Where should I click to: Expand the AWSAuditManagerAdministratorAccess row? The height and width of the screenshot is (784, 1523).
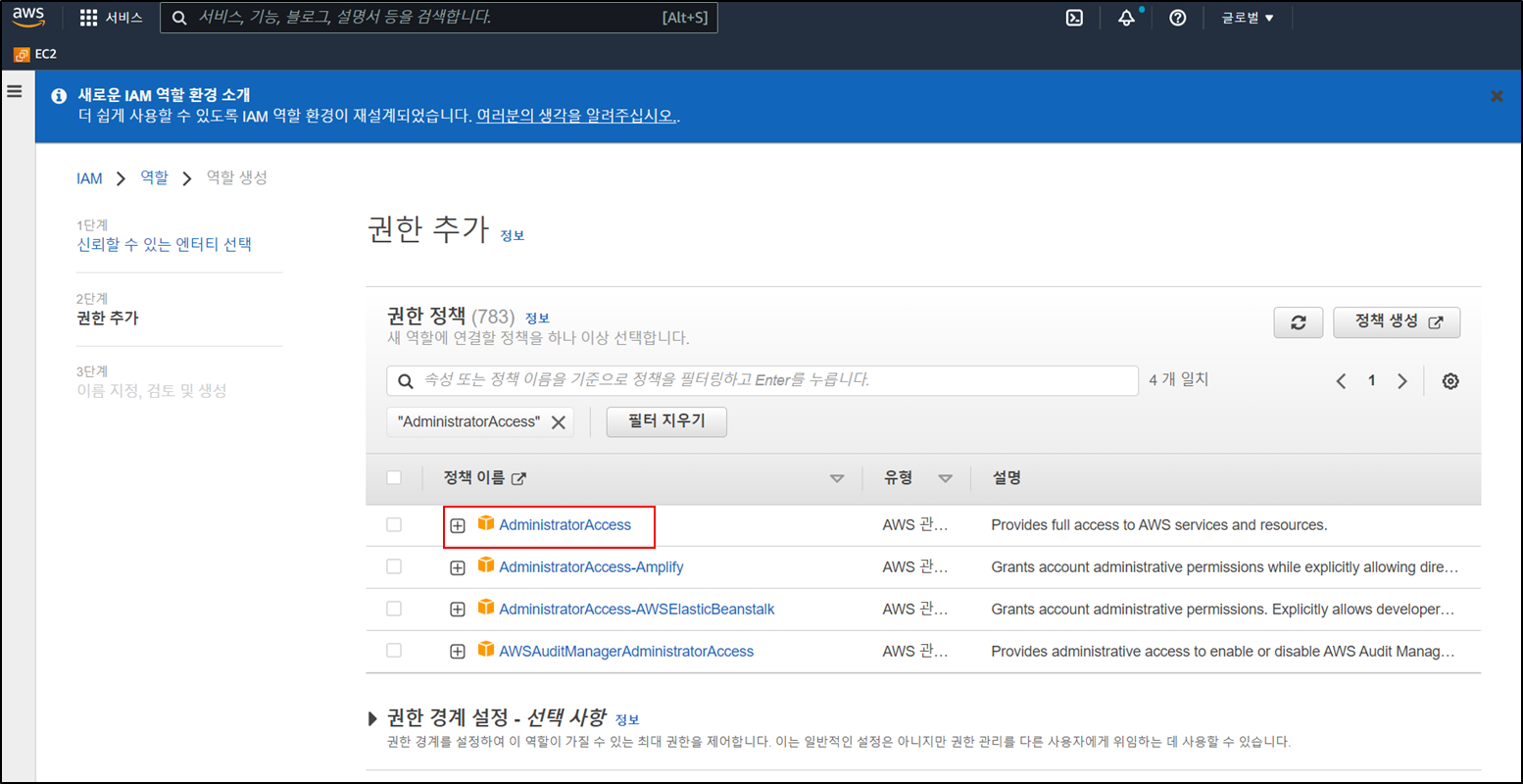point(457,652)
